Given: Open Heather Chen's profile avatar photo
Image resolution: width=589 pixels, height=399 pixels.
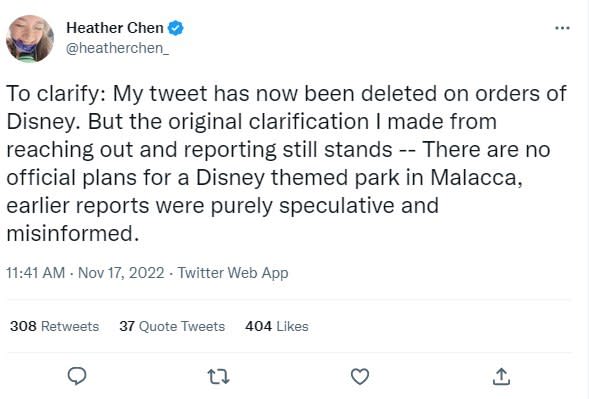Looking at the screenshot, I should click(30, 38).
